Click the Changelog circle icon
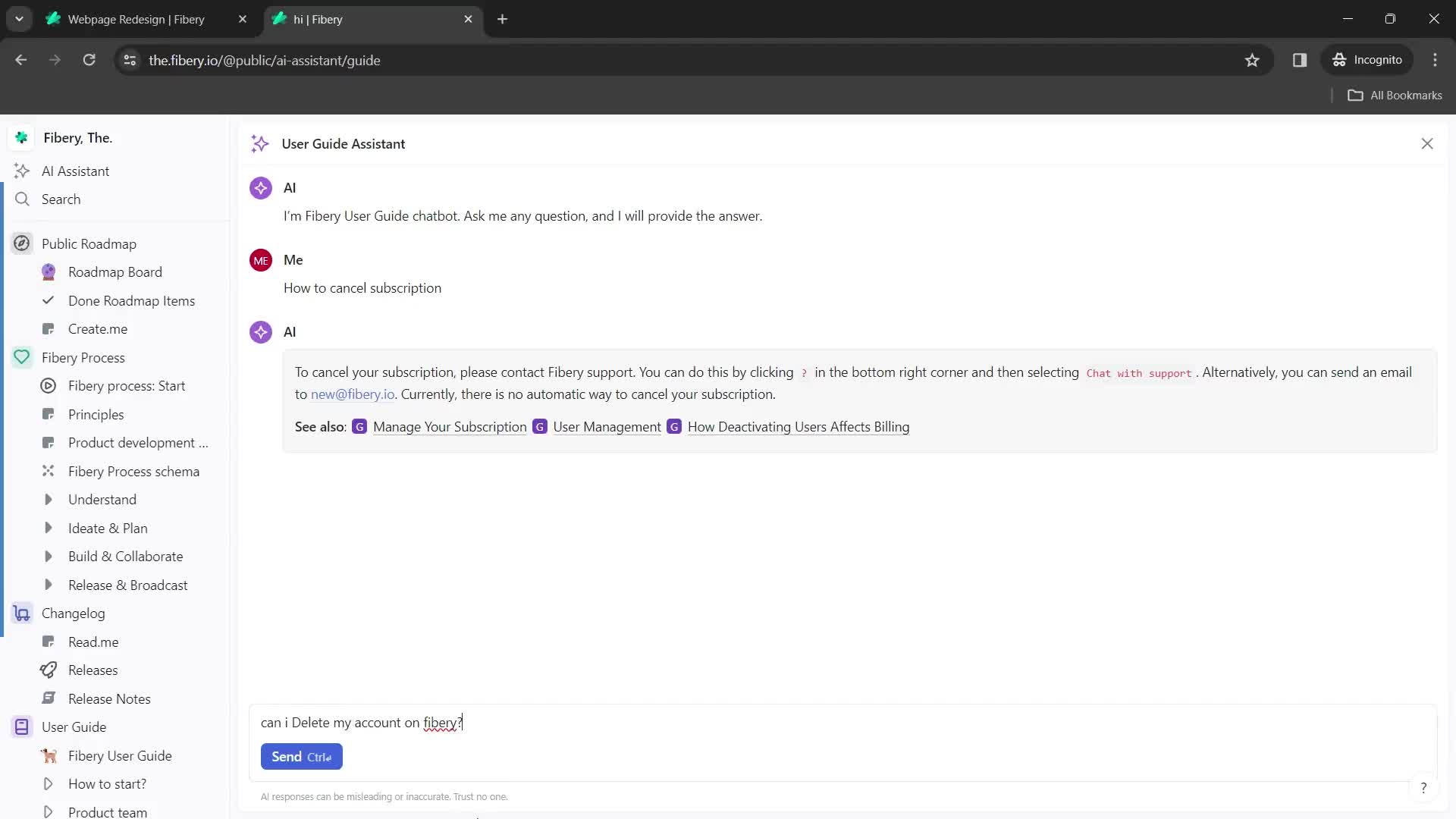Screen dimensions: 1456x819 [22, 613]
